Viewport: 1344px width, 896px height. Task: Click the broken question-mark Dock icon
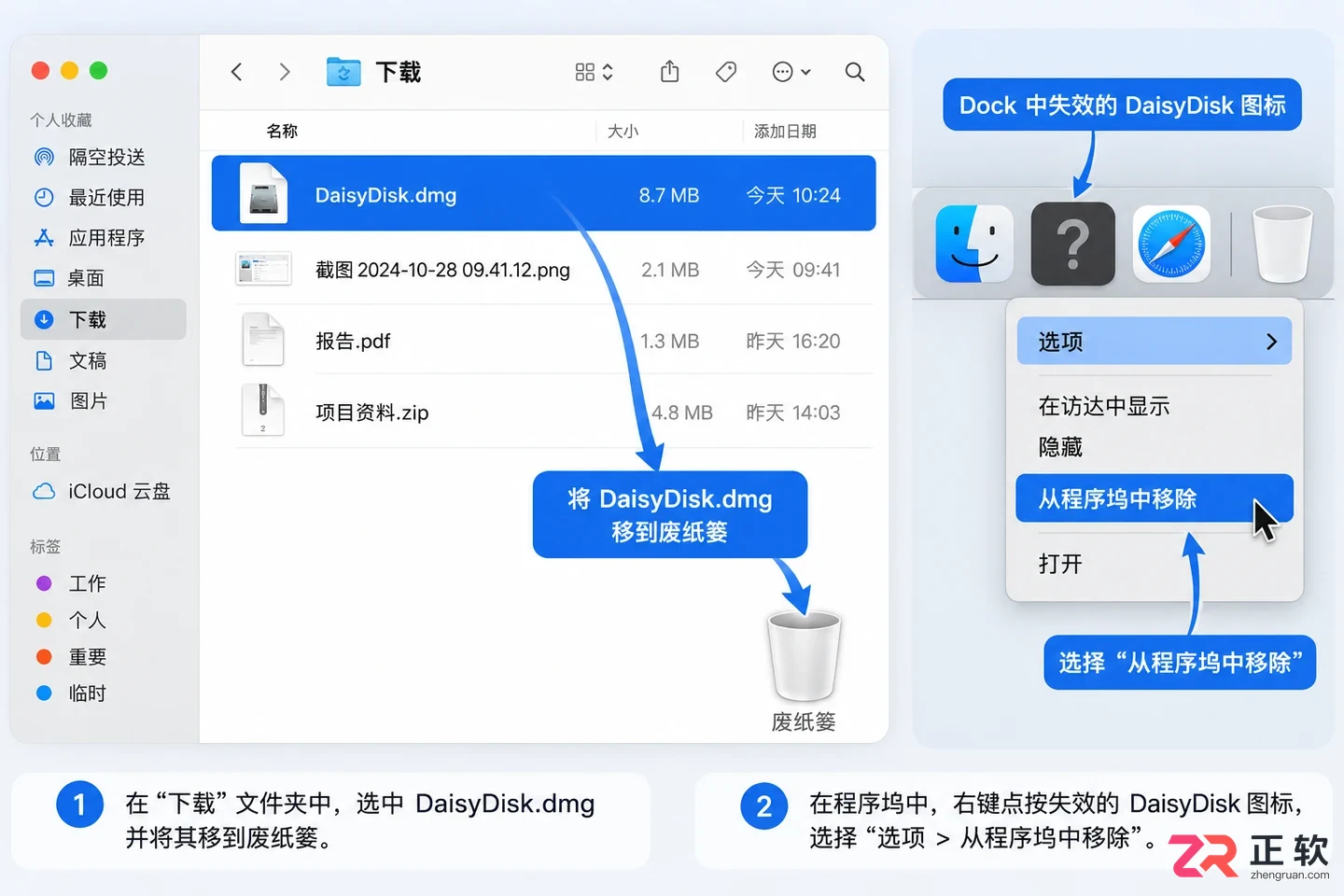1073,244
